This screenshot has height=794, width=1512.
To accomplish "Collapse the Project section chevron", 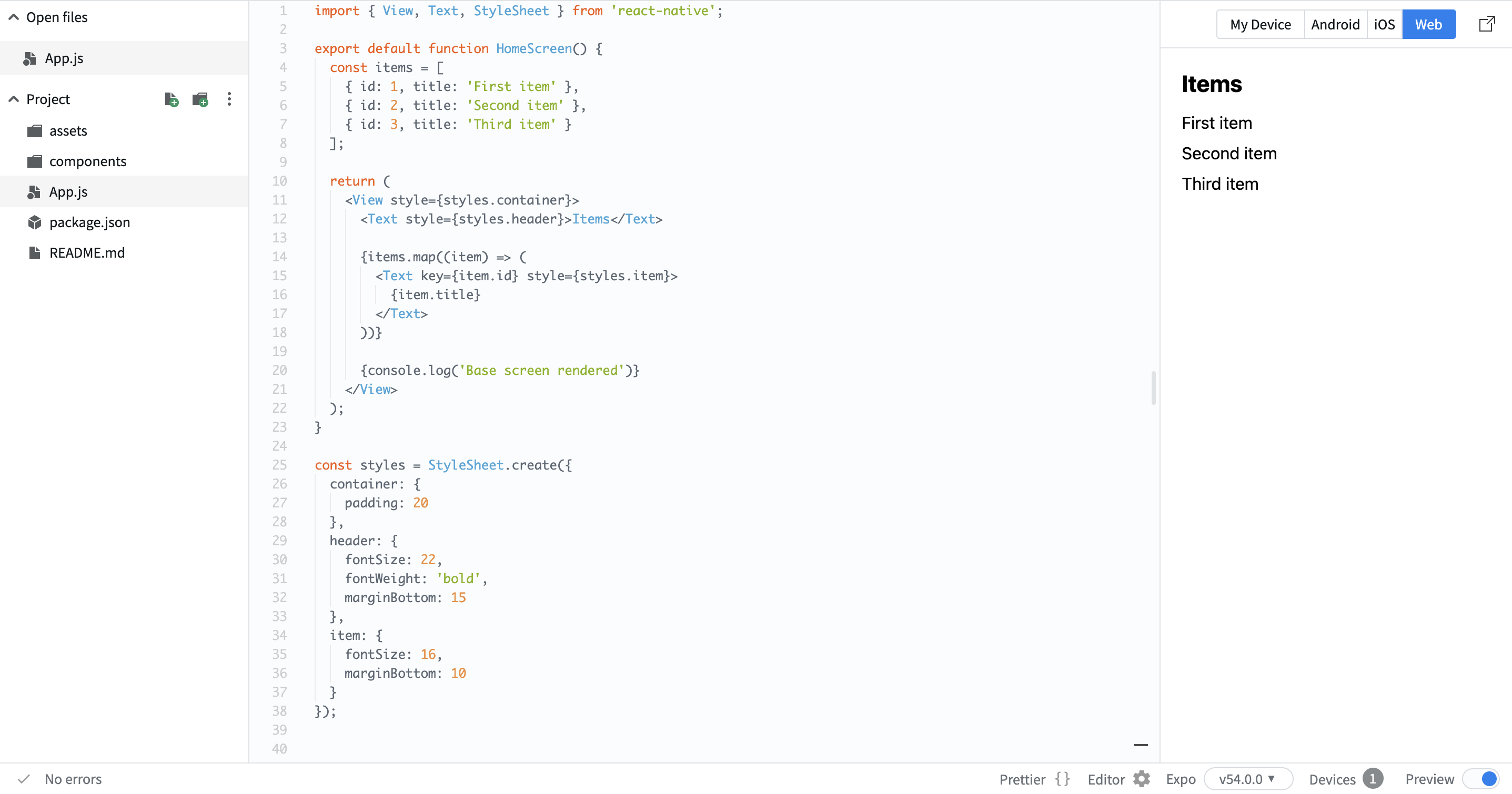I will 14,99.
